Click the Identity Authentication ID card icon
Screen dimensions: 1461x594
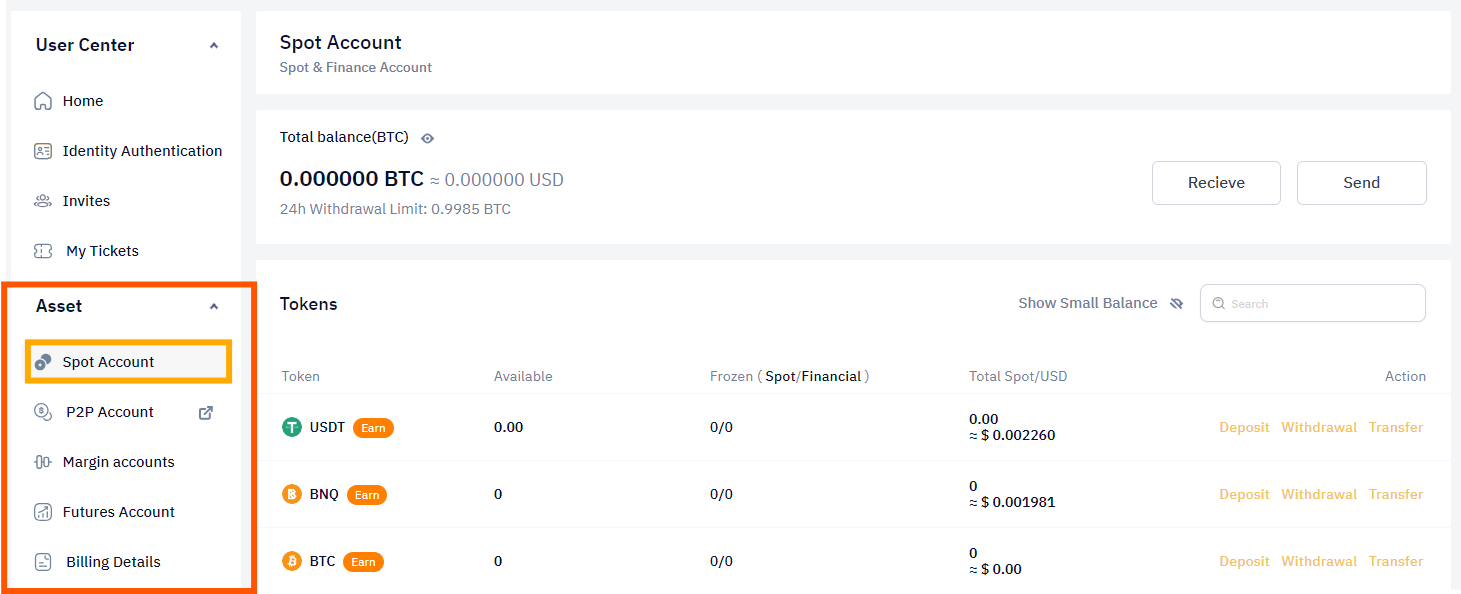(43, 151)
